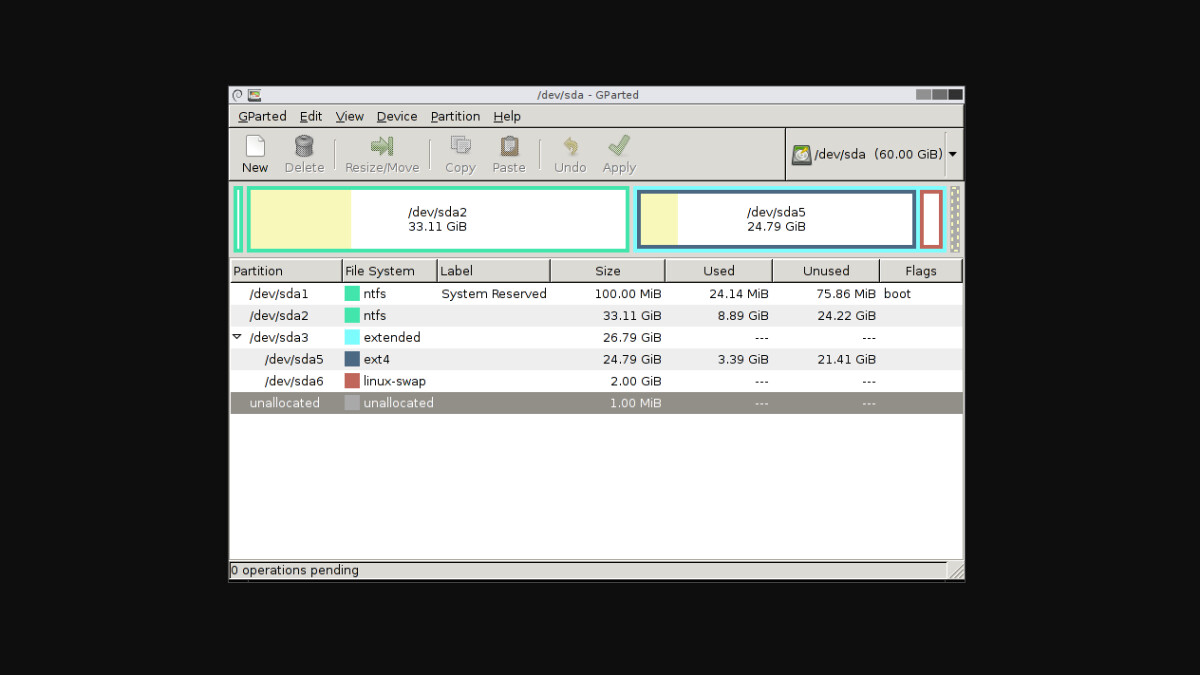
Task: Click the hard disk icon in device selector
Action: 802,155
